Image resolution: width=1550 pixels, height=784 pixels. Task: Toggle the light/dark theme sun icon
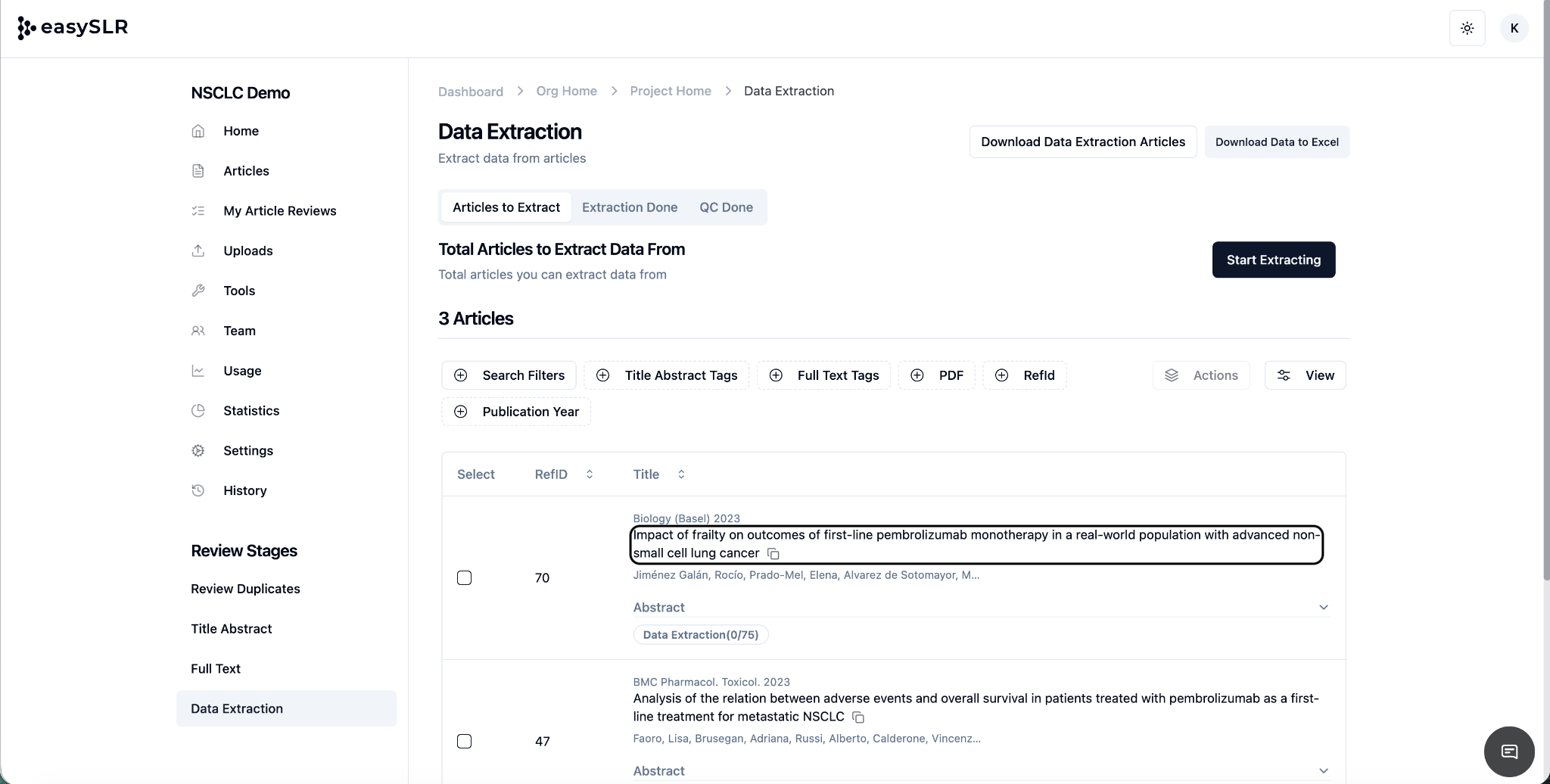(1467, 29)
